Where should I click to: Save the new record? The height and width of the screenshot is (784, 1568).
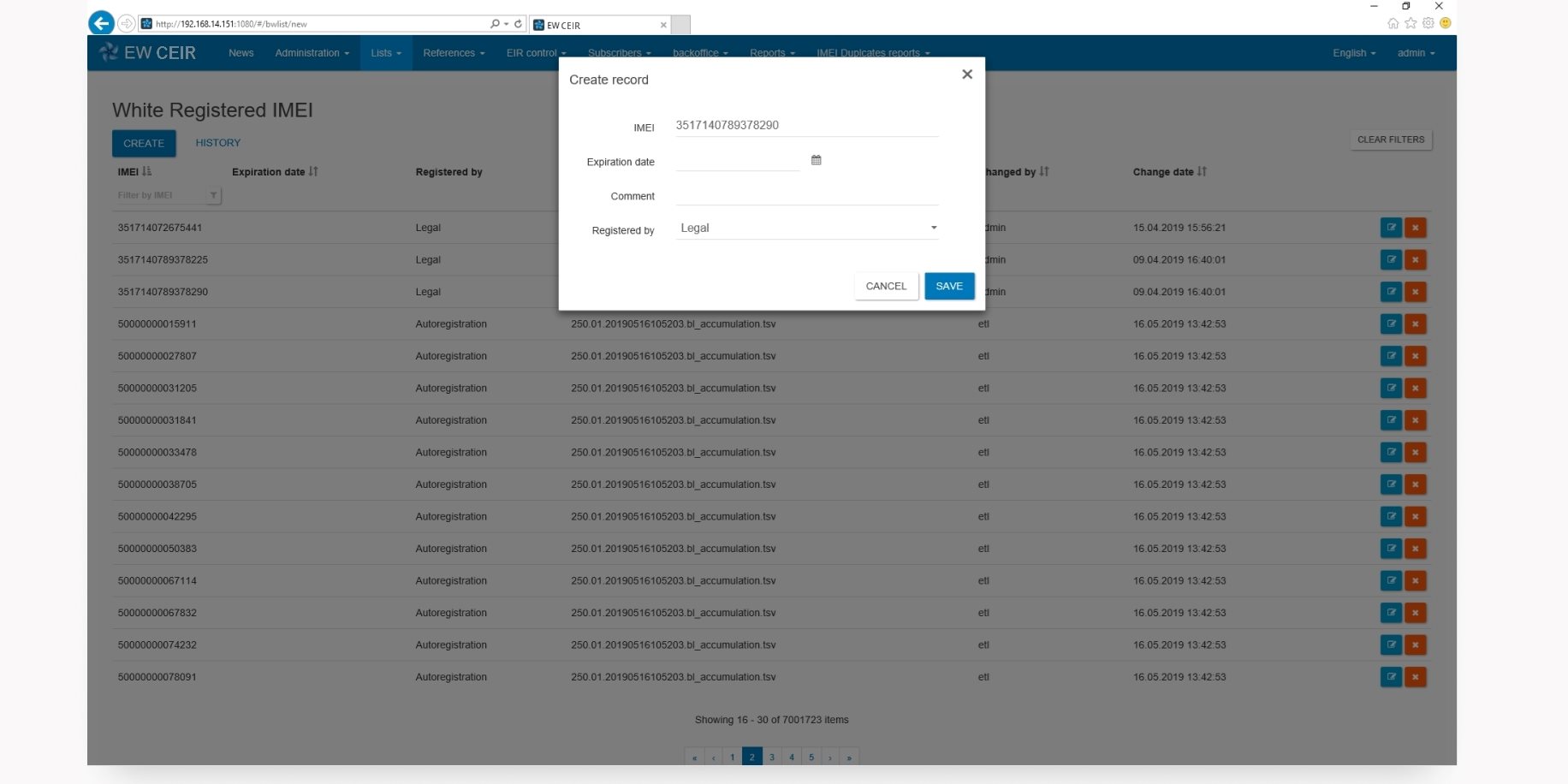click(948, 286)
